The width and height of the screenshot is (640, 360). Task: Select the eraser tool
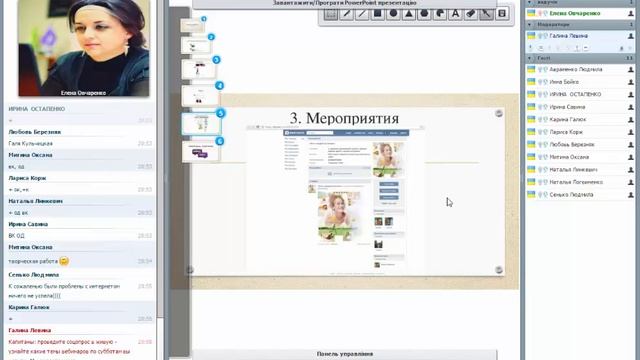point(471,14)
